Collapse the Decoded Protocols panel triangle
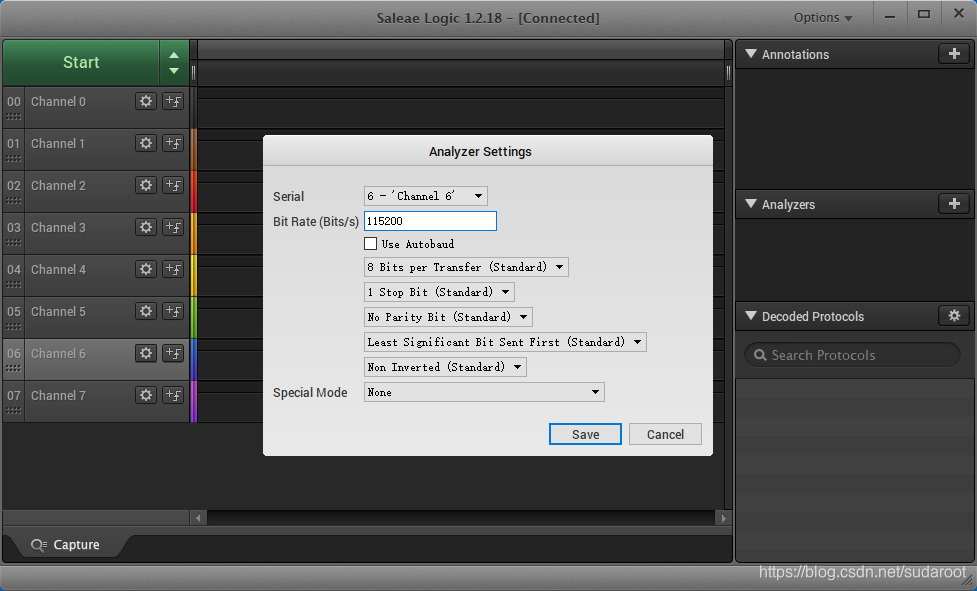 [x=751, y=316]
